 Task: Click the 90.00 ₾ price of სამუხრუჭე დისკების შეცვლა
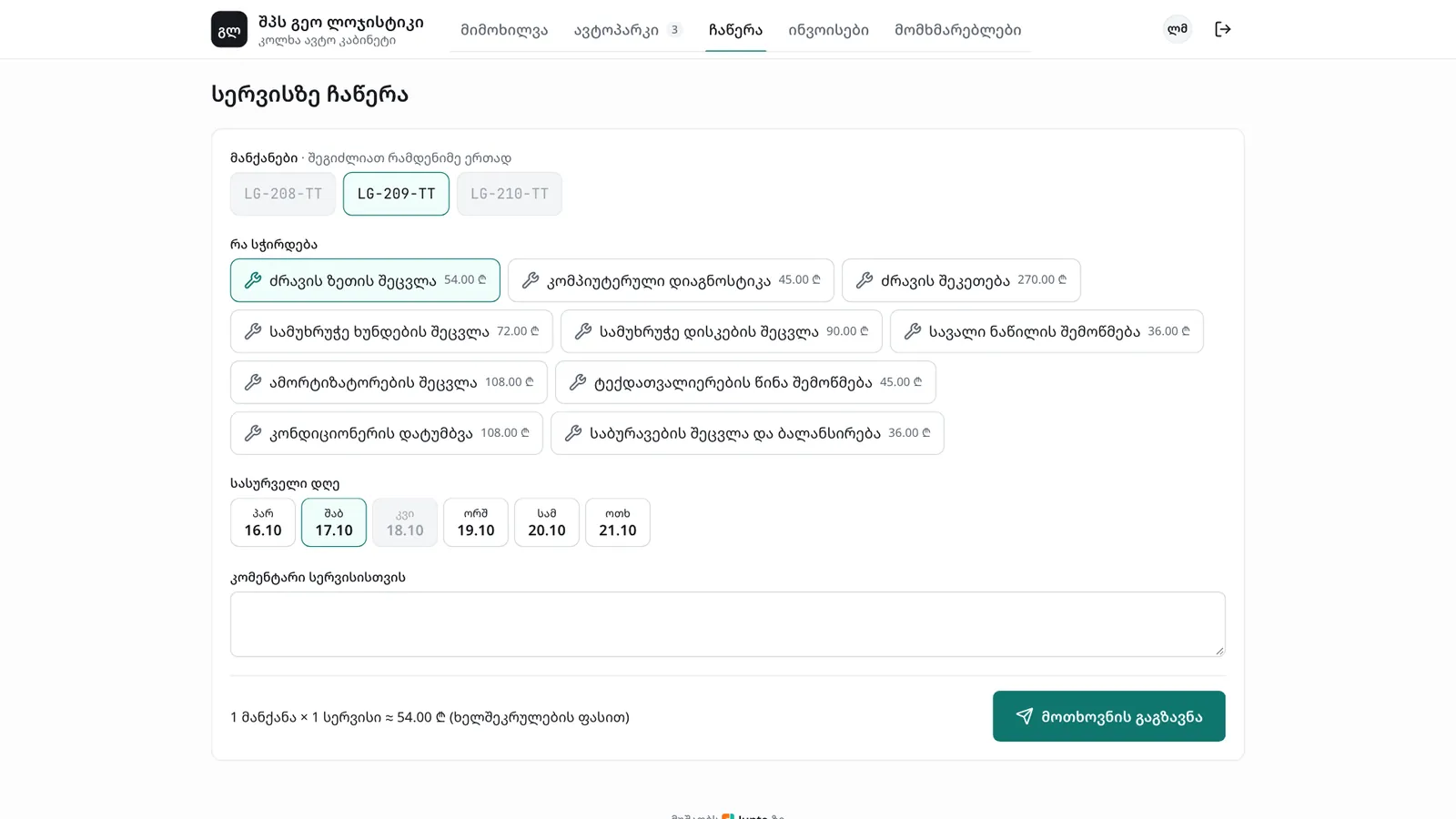847,331
